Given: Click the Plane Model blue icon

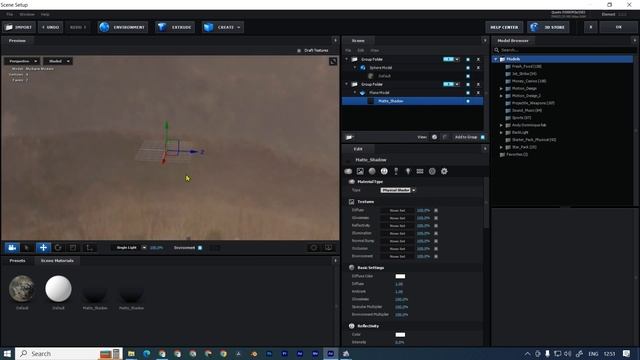Looking at the screenshot, I should (362, 93).
